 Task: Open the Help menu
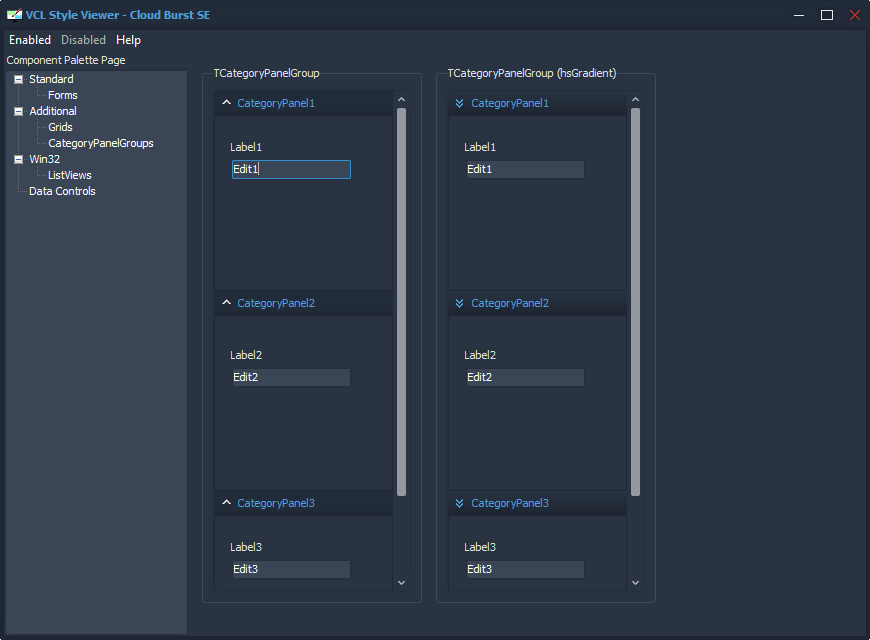(x=128, y=40)
